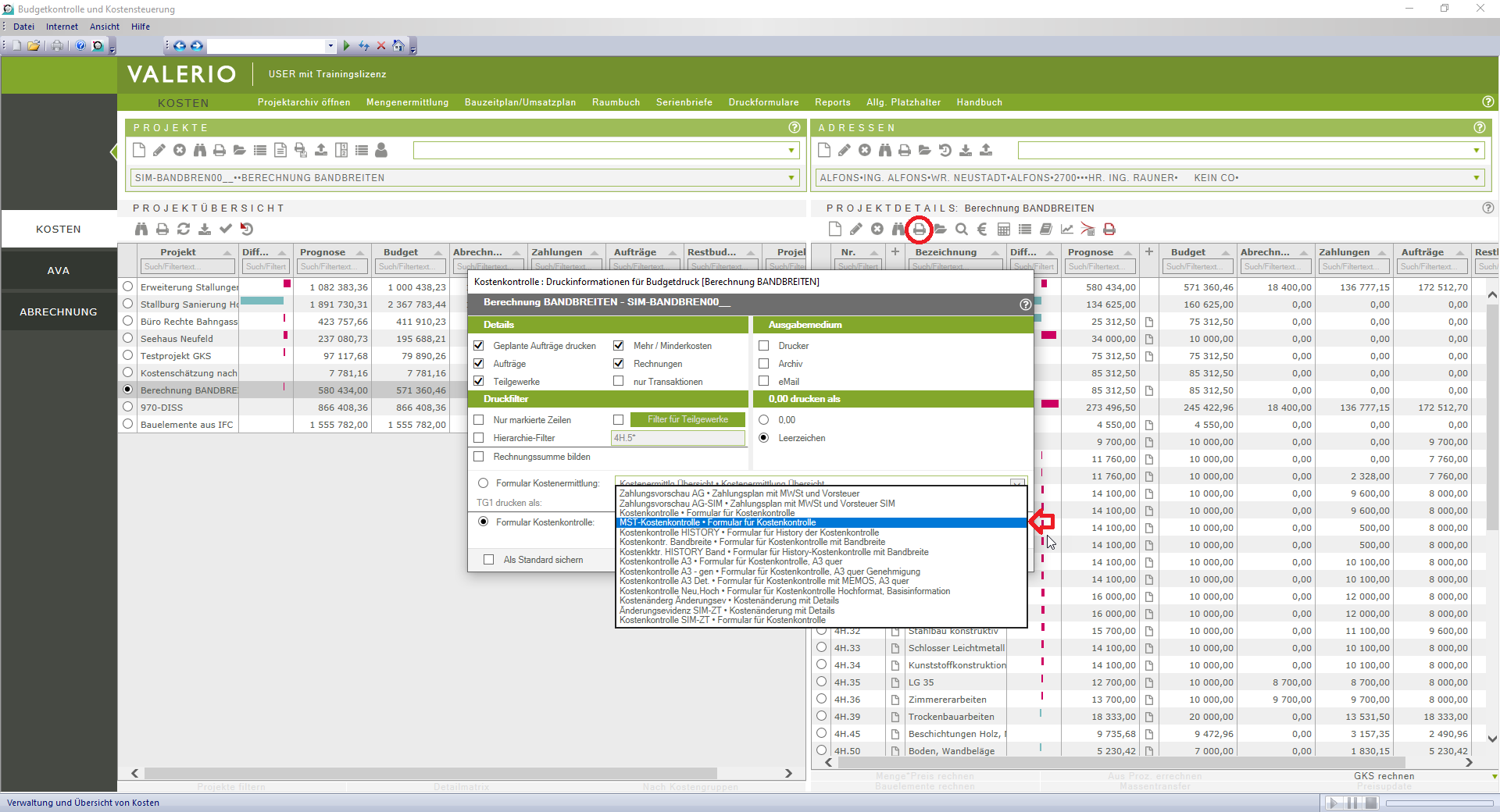This screenshot has width=1500, height=812.
Task: Expand the Adressen address dropdown
Action: tap(1476, 178)
